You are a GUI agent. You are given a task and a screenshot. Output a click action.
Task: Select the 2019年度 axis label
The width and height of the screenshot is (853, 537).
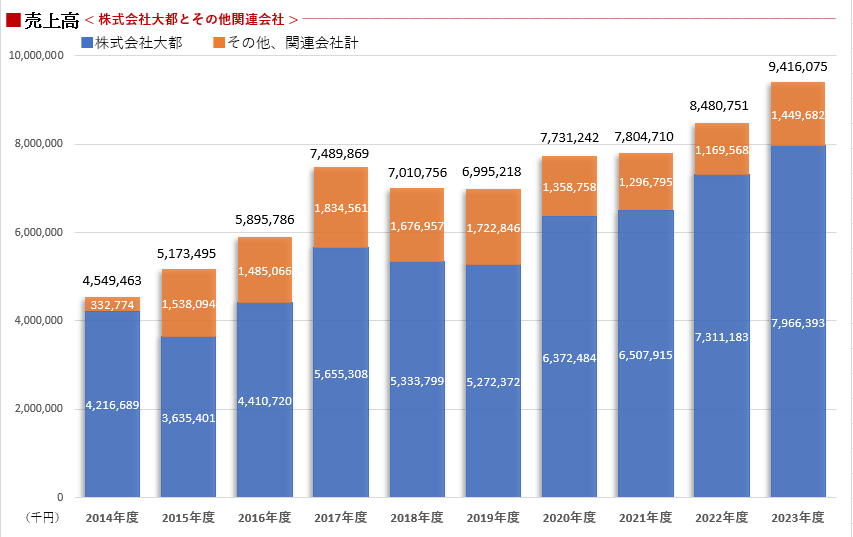pyautogui.click(x=493, y=517)
